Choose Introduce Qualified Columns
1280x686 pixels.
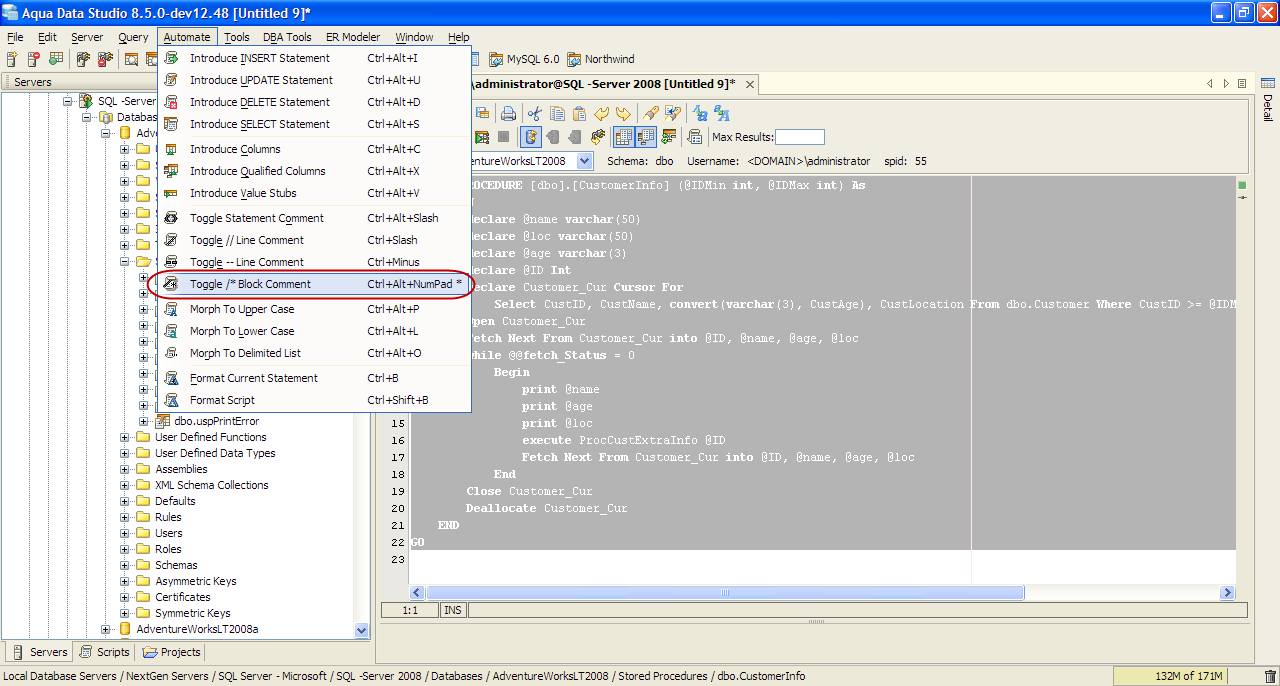(315, 171)
